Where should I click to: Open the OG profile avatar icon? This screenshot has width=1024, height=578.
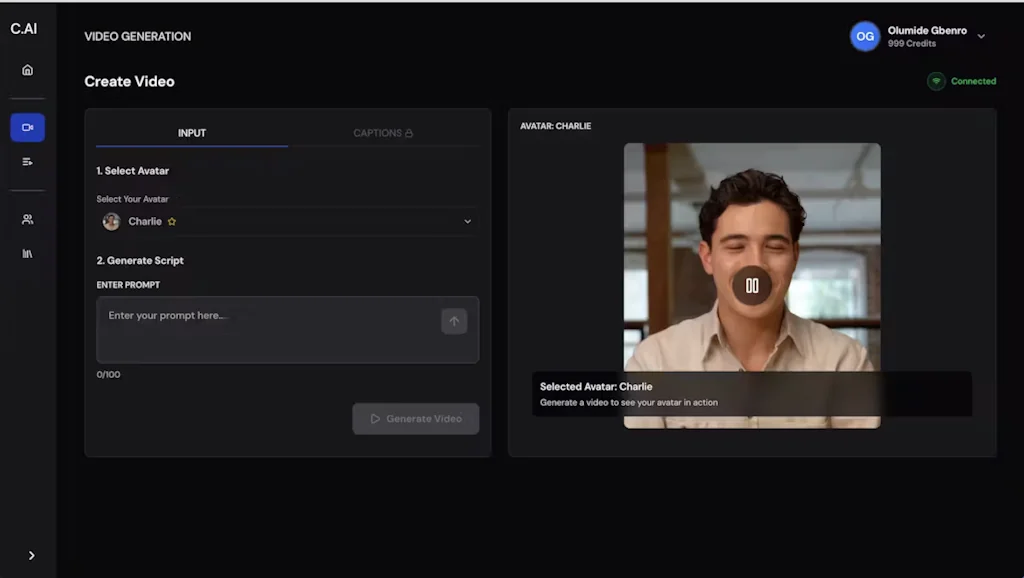pyautogui.click(x=864, y=36)
